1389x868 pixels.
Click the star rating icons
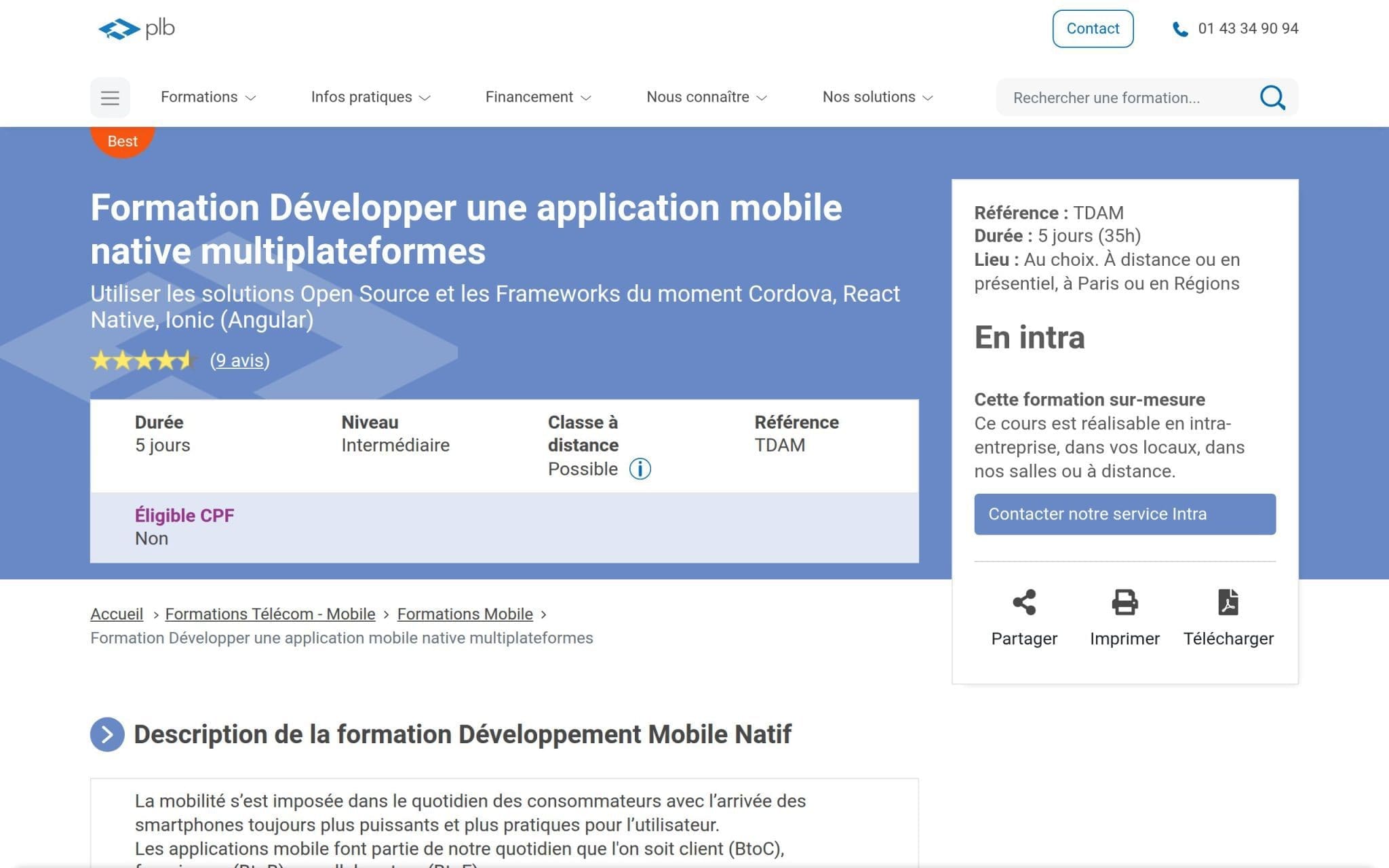[x=144, y=360]
